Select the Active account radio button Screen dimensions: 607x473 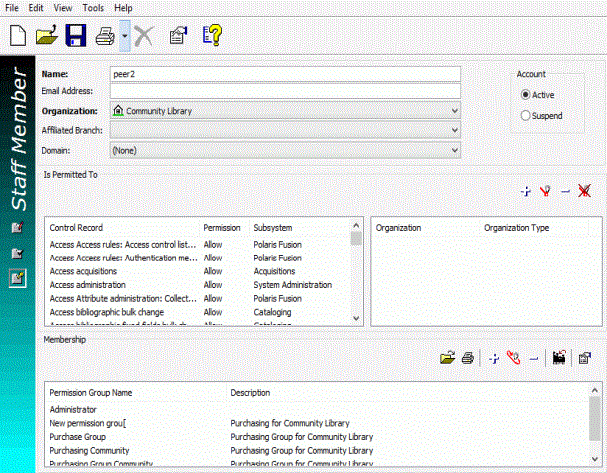tap(527, 95)
